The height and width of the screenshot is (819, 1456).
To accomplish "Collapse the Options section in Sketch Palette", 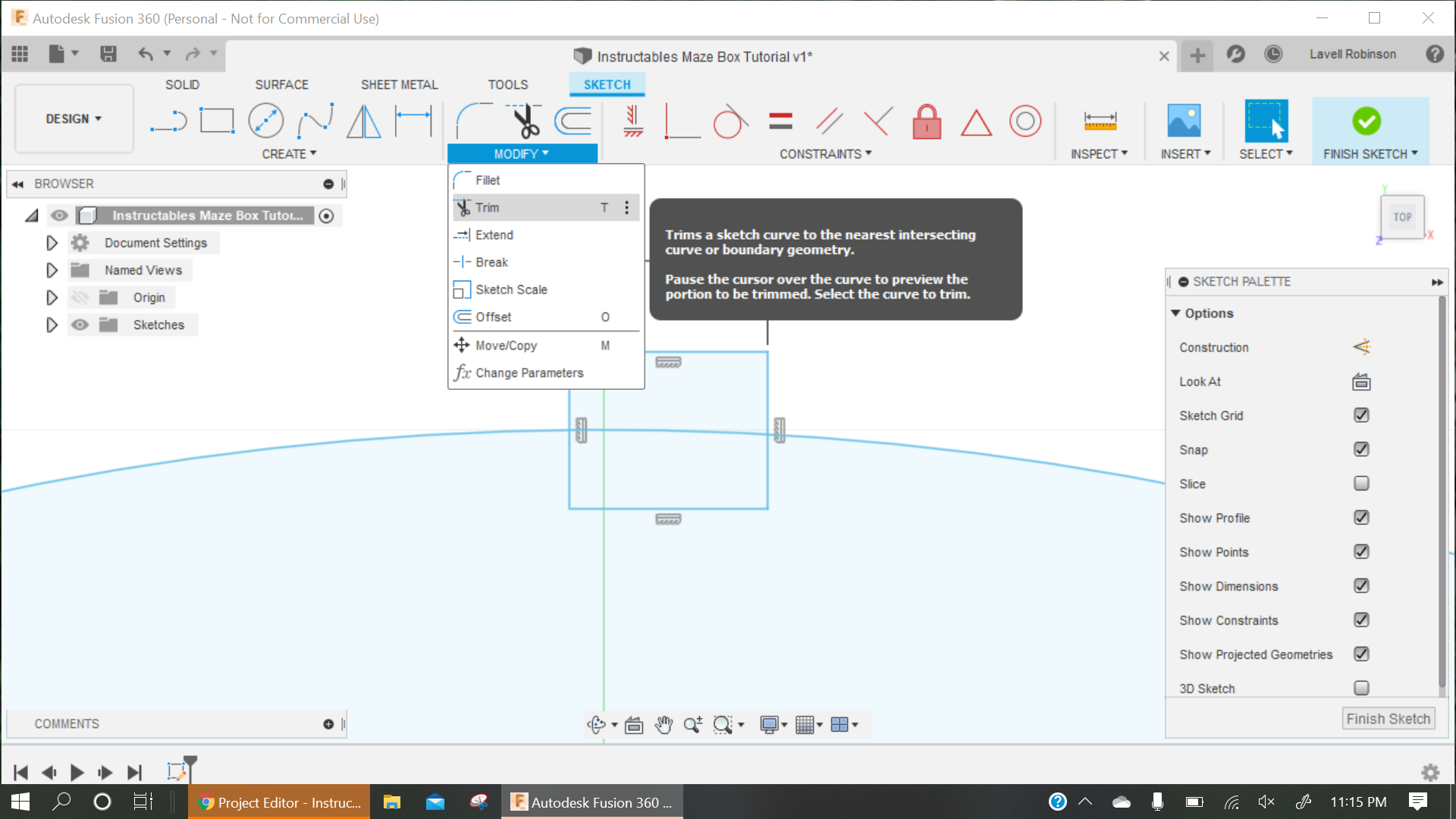I will [1175, 313].
